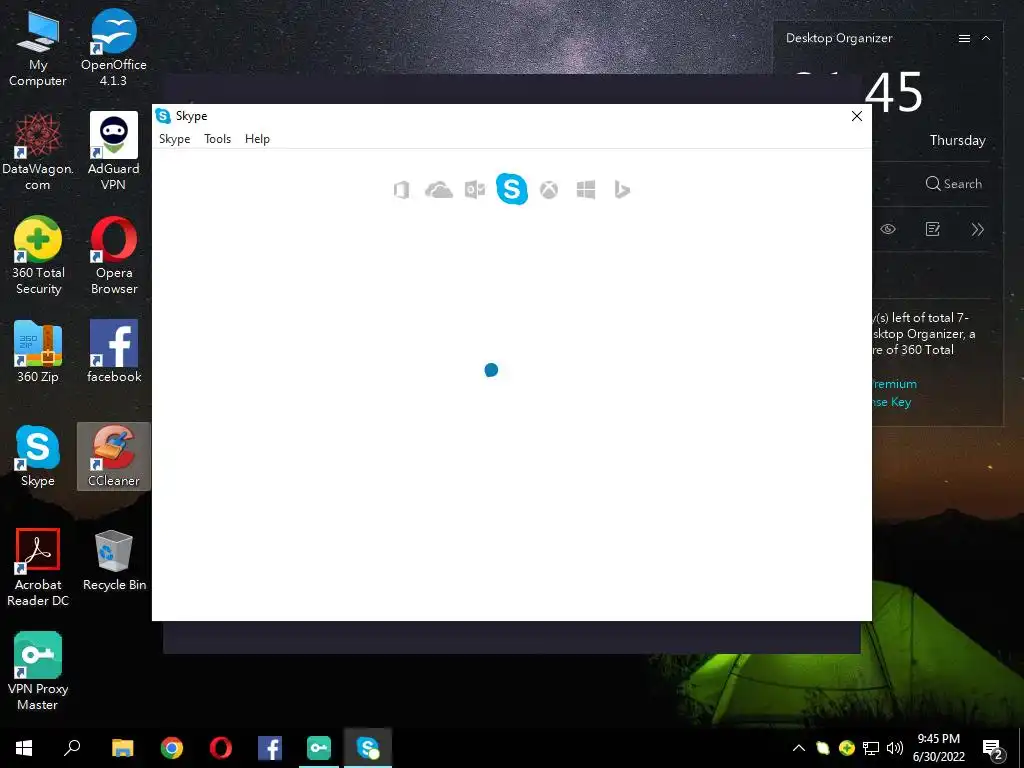Image resolution: width=1024 pixels, height=768 pixels.
Task: Collapse the Desktop Organizer panel
Action: 986,39
